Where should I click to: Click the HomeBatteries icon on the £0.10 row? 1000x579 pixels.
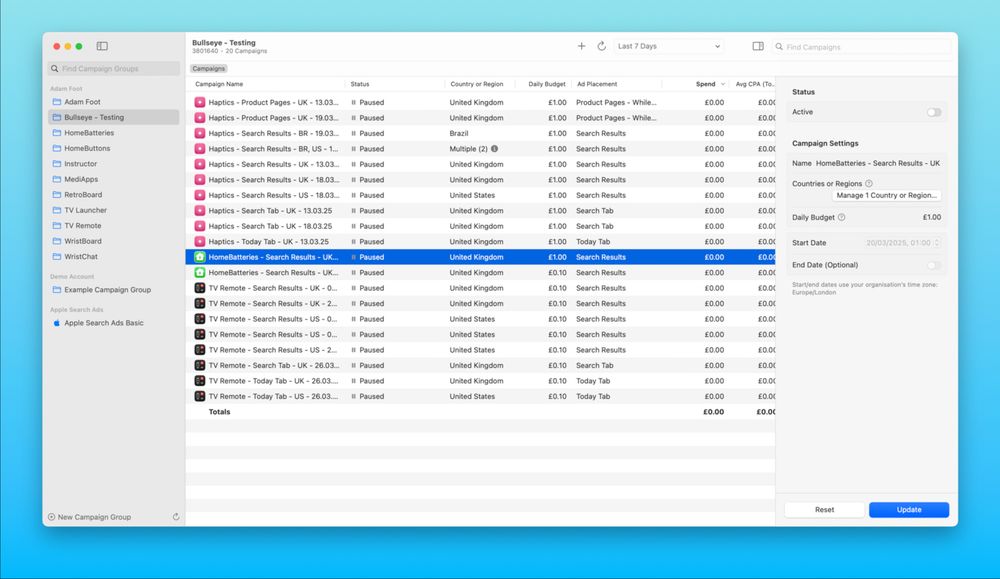point(200,272)
